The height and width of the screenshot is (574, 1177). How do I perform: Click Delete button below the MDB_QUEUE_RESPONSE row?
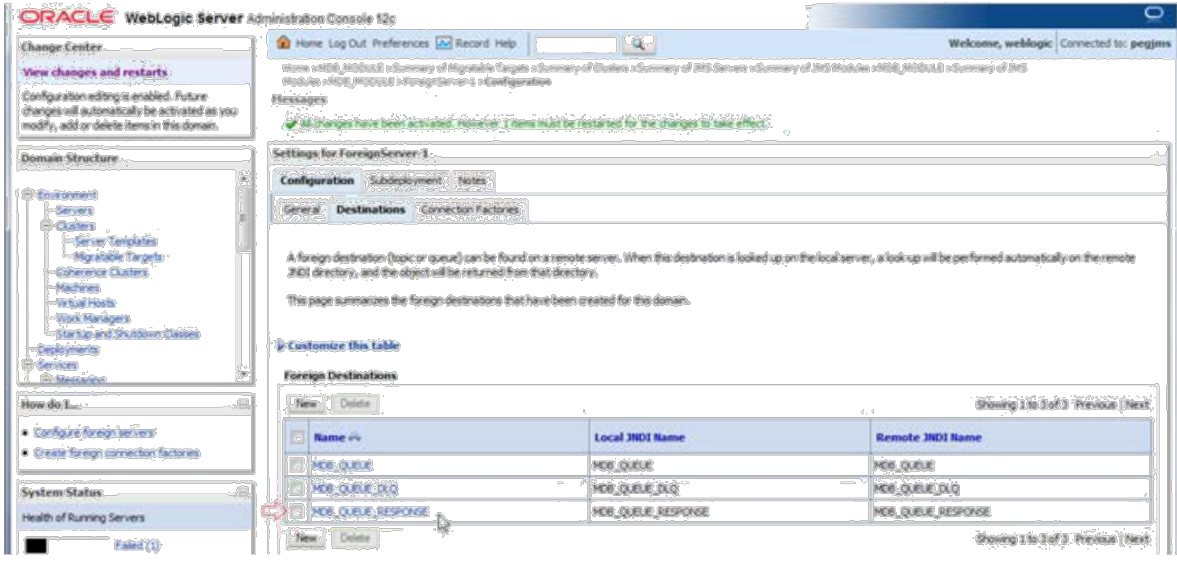pyautogui.click(x=354, y=538)
